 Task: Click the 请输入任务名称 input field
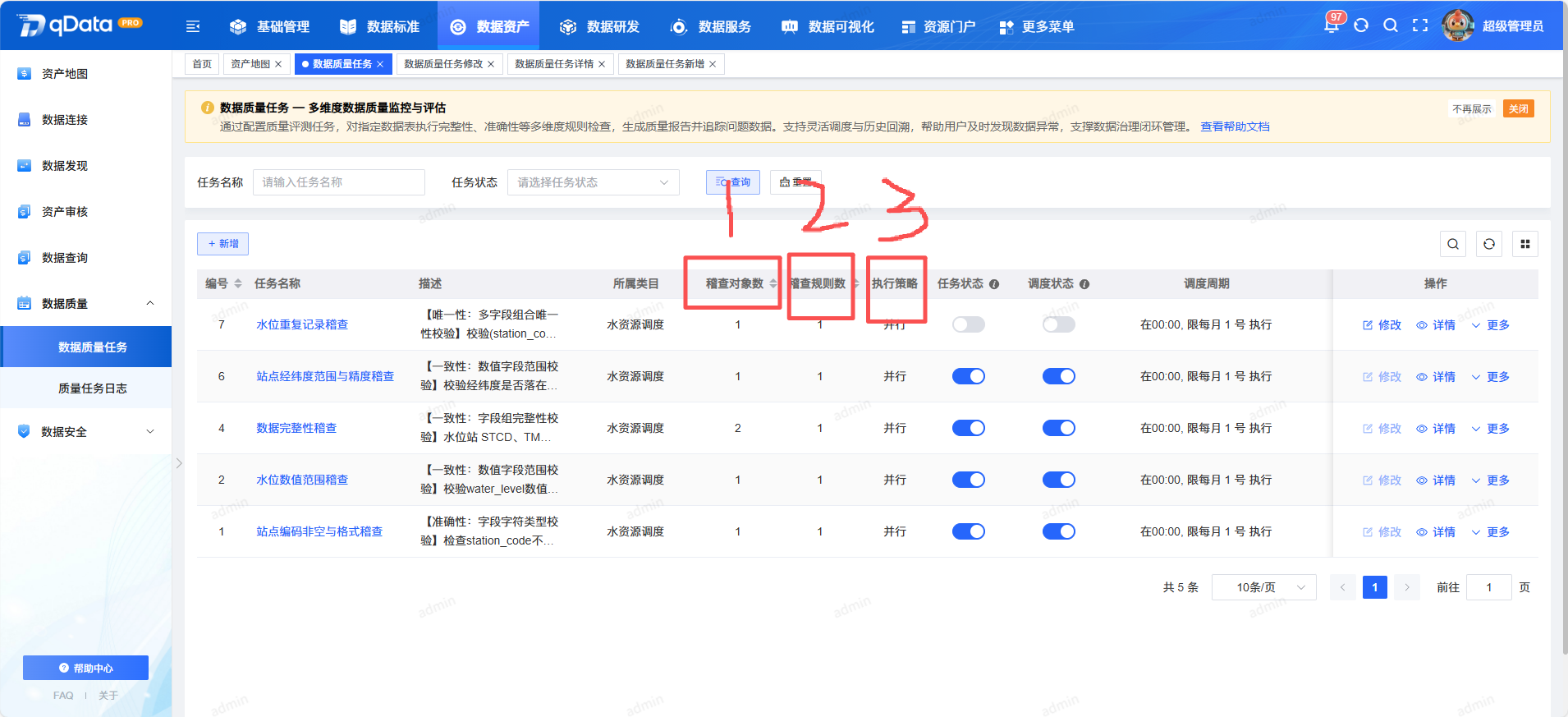339,182
